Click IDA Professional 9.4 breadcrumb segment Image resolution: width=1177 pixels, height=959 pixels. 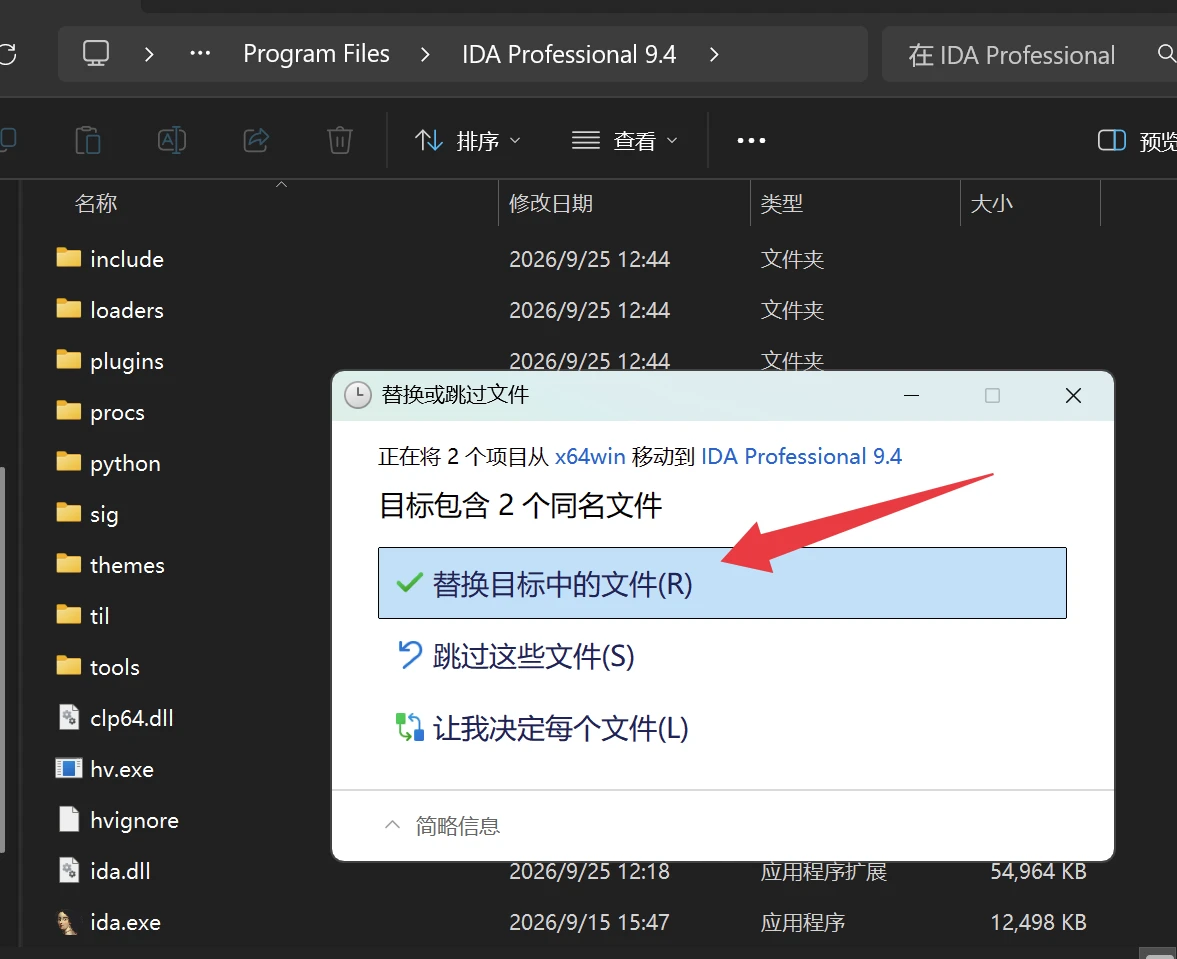coord(569,54)
